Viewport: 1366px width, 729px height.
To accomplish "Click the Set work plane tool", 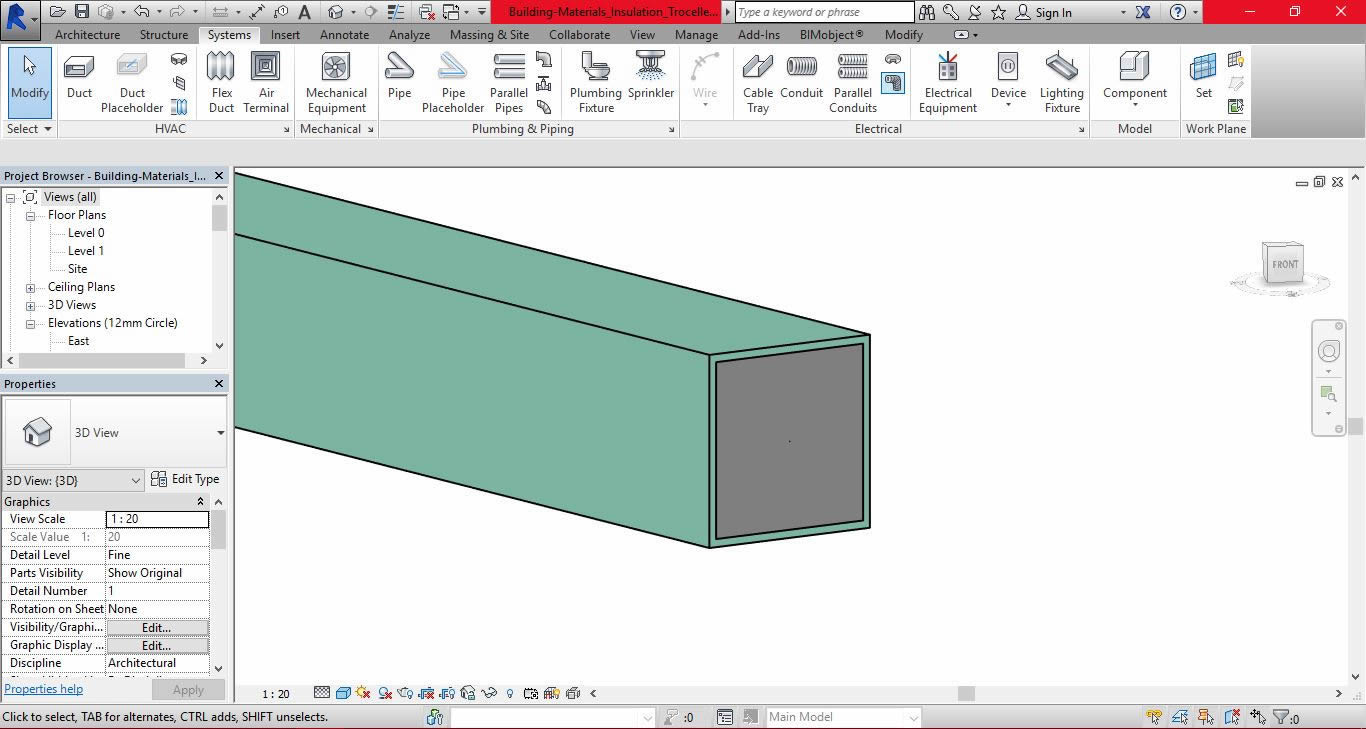I will click(x=1203, y=77).
